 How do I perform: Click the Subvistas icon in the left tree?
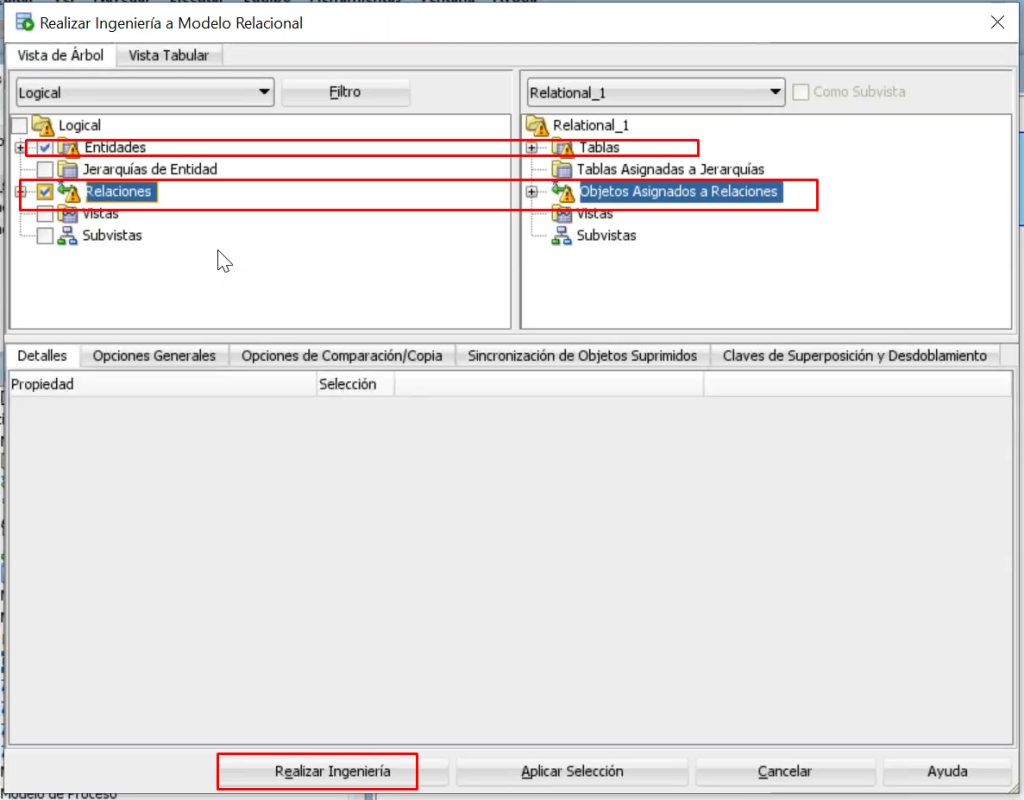pyautogui.click(x=68, y=235)
